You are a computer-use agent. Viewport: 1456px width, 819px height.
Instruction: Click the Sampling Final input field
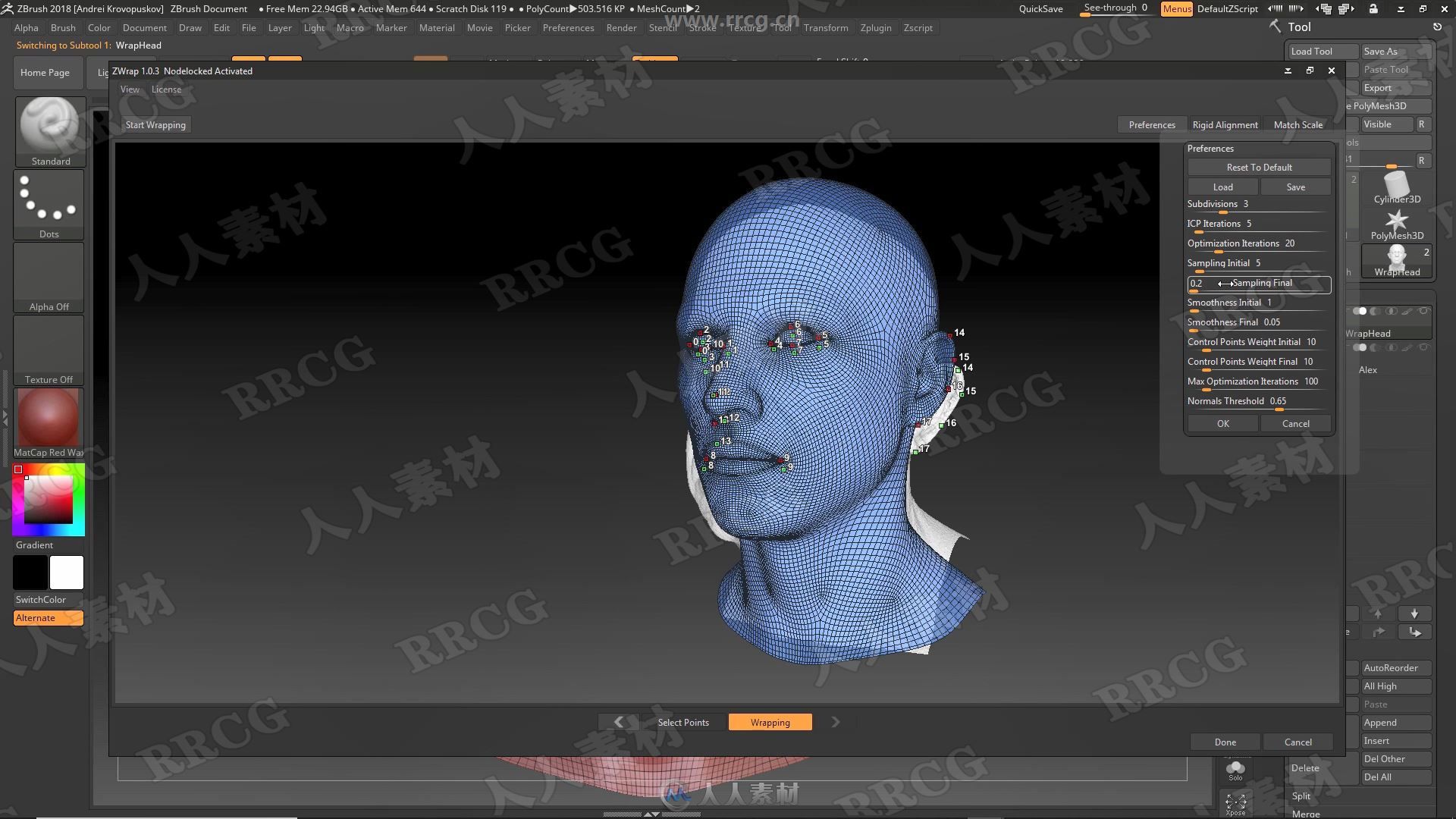coord(1259,283)
